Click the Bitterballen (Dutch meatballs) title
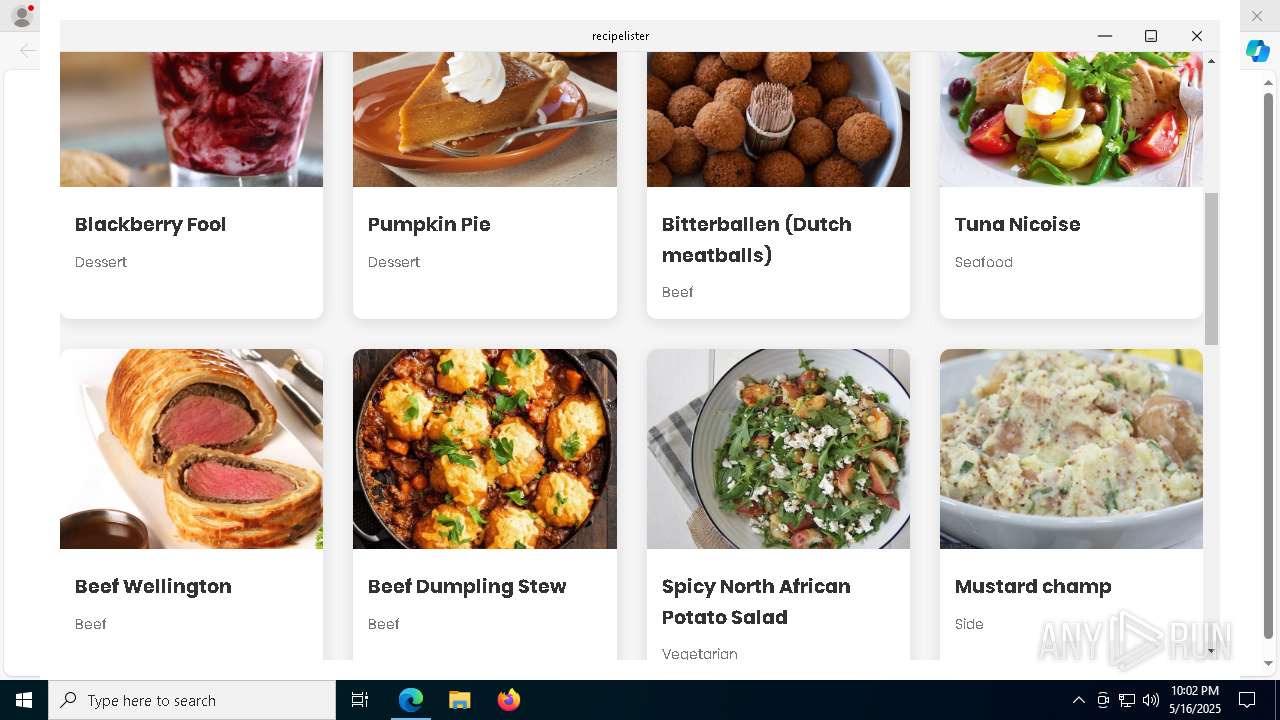 coord(757,239)
